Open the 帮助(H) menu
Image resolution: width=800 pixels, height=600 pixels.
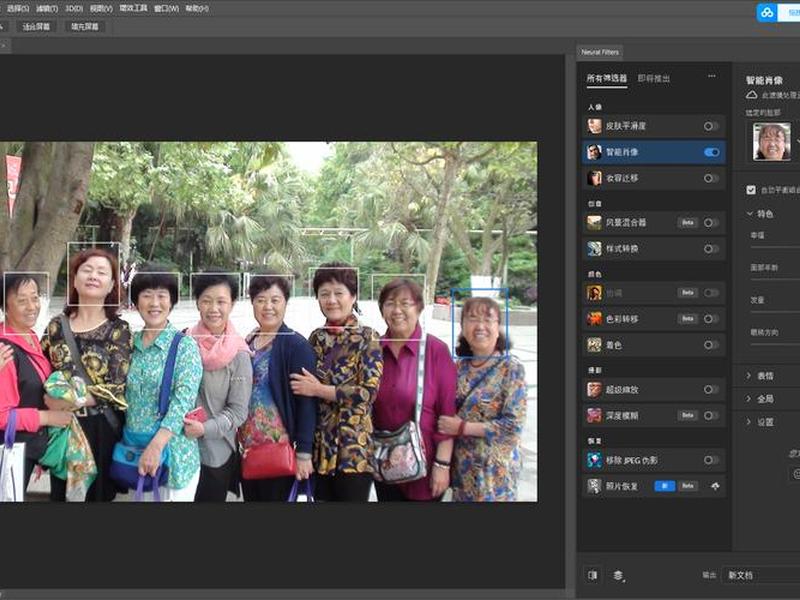point(197,9)
